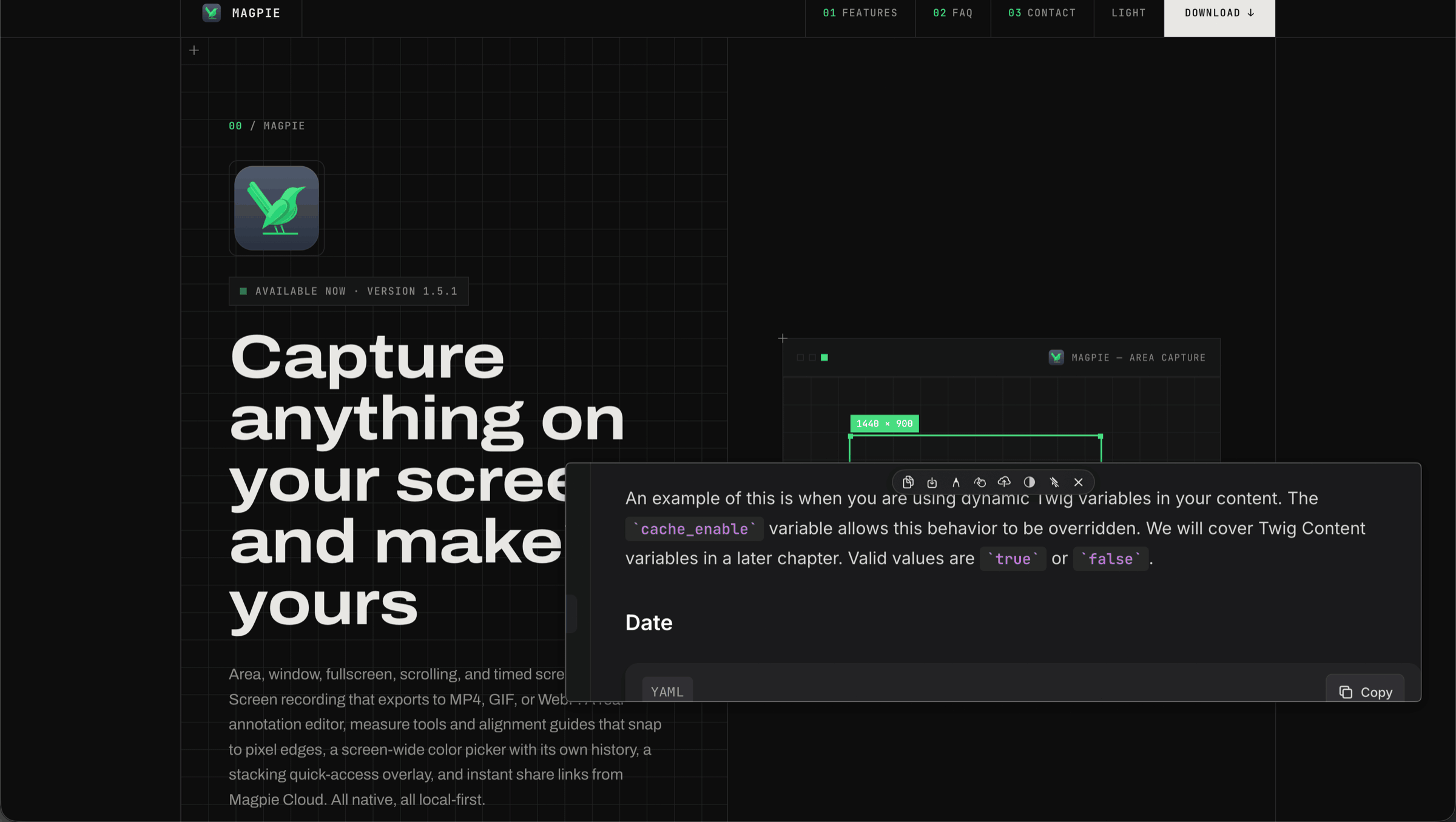Switch theme using the LIGHT toggle
Screen dimensions: 1456x822
1128,13
